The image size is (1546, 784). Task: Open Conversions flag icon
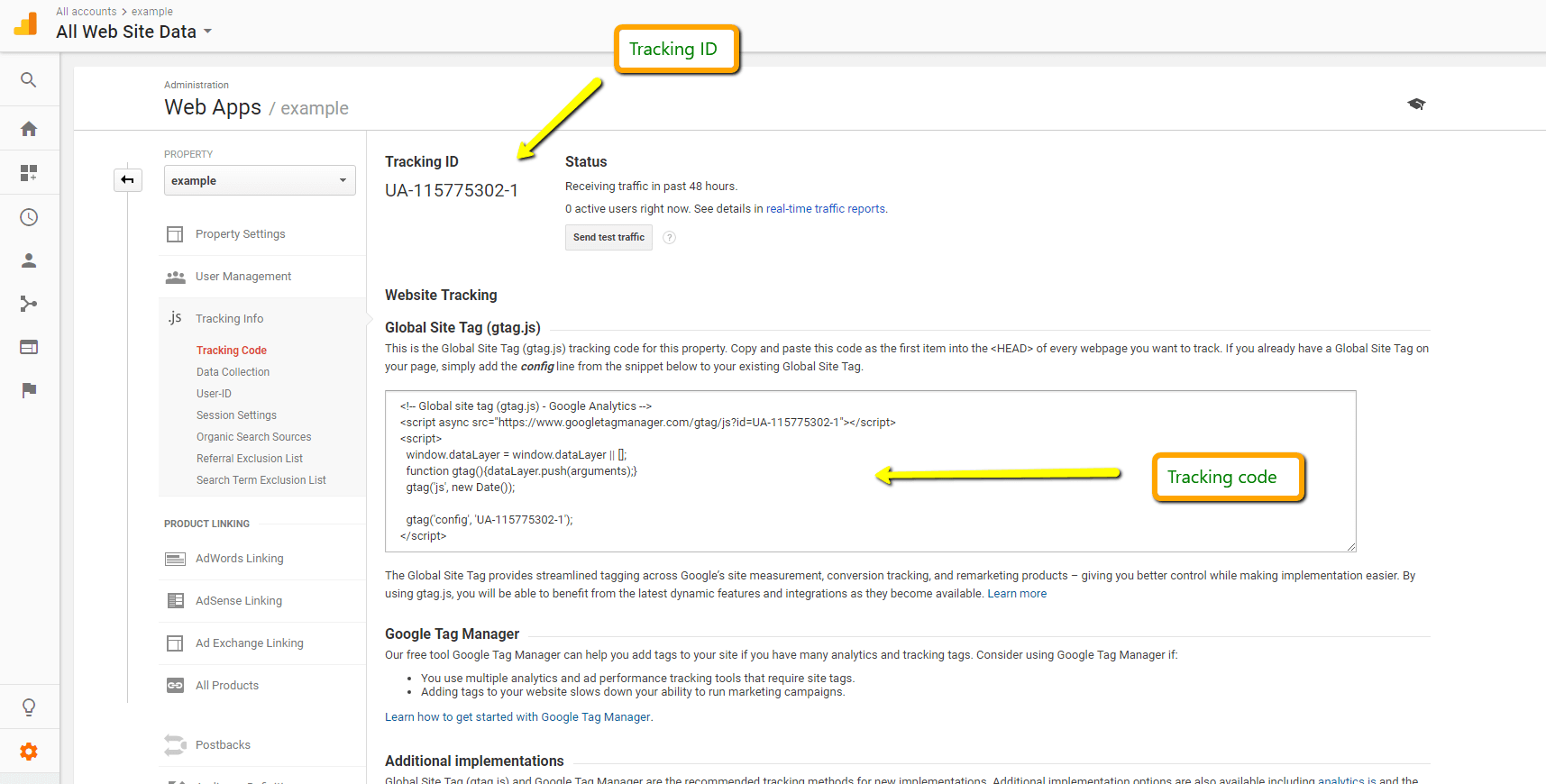click(29, 390)
